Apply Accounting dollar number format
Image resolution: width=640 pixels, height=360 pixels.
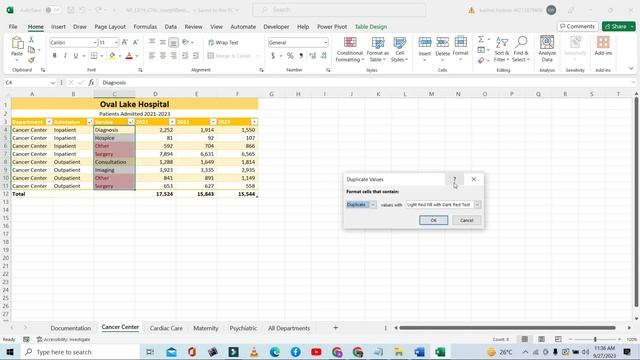[273, 56]
